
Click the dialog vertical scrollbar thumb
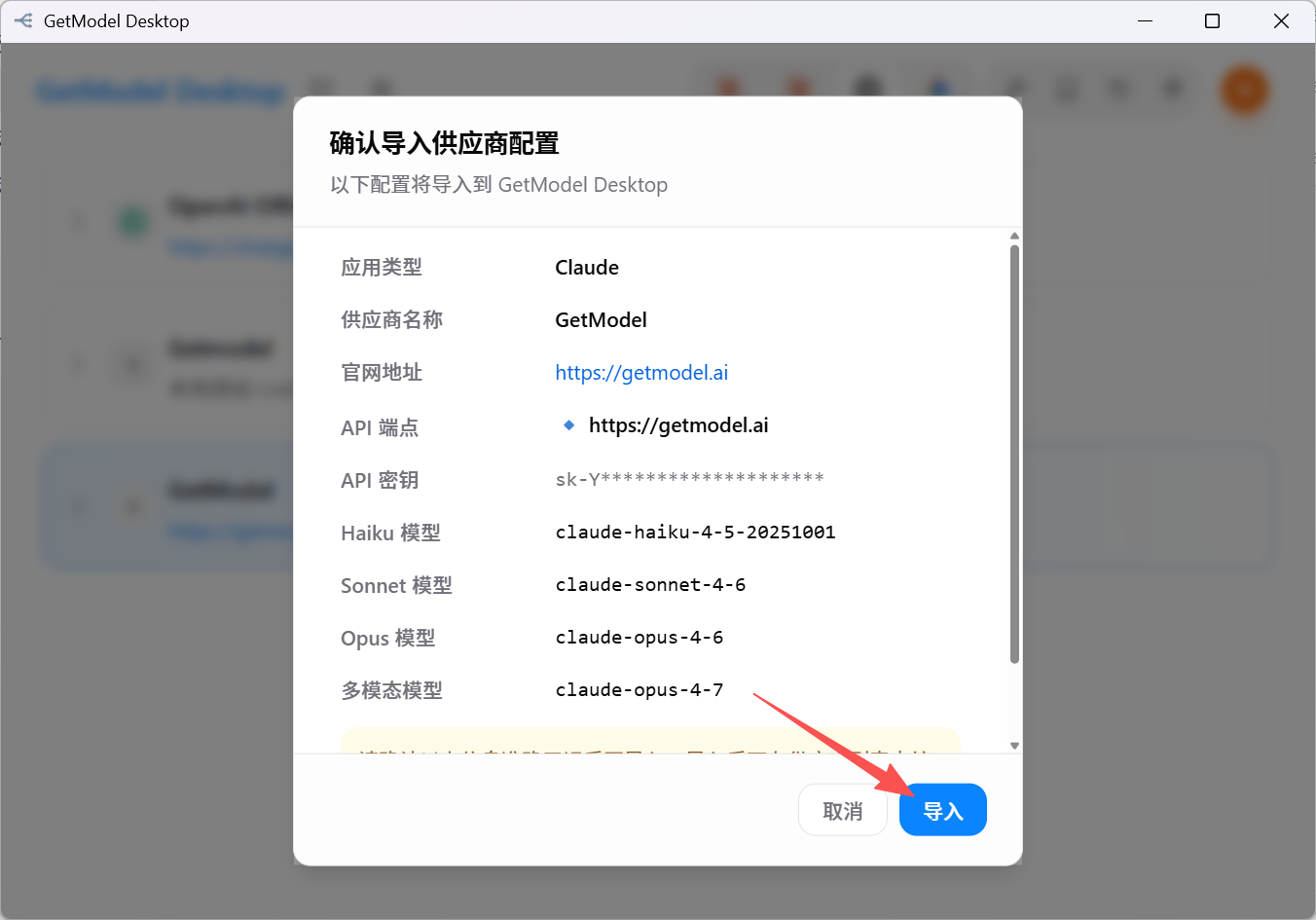[1014, 454]
